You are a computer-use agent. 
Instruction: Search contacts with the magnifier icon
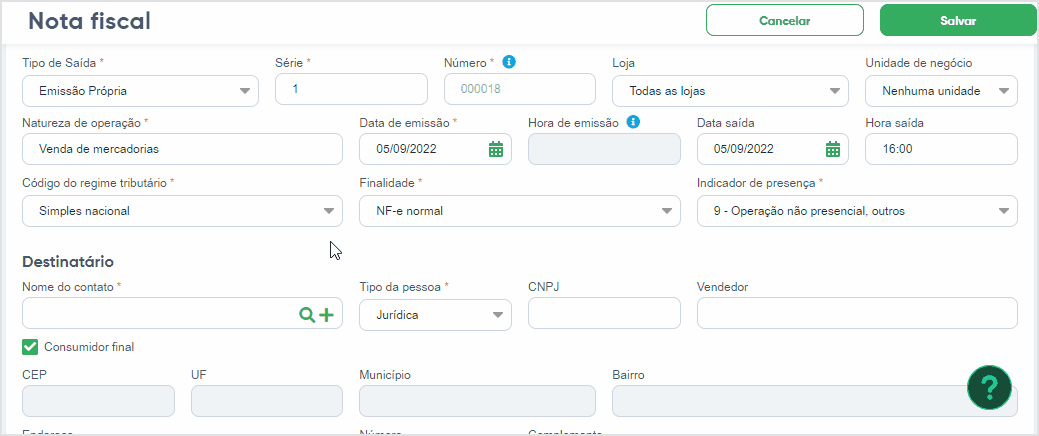click(x=307, y=315)
